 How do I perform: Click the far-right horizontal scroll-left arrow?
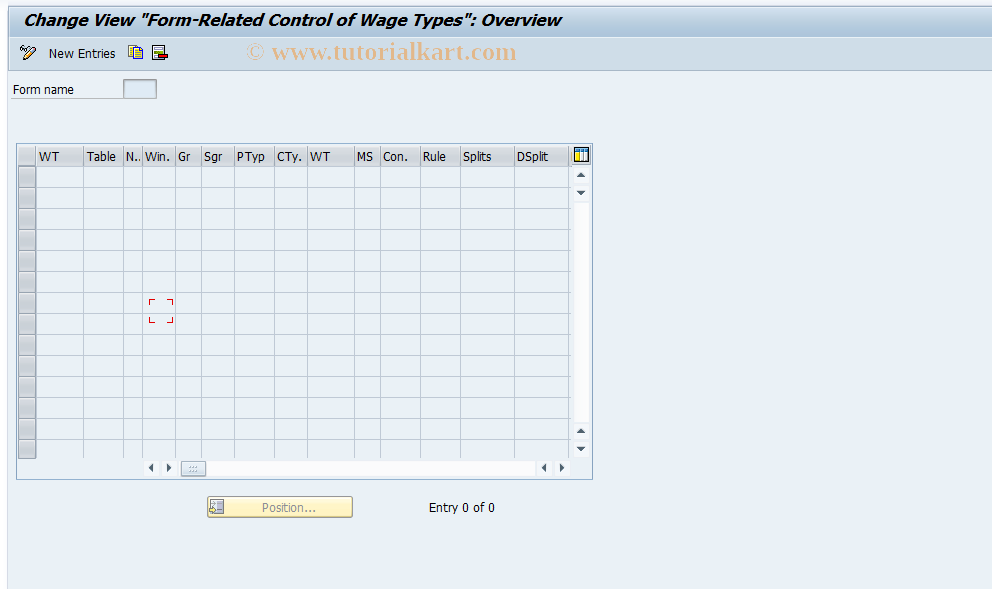[x=544, y=468]
